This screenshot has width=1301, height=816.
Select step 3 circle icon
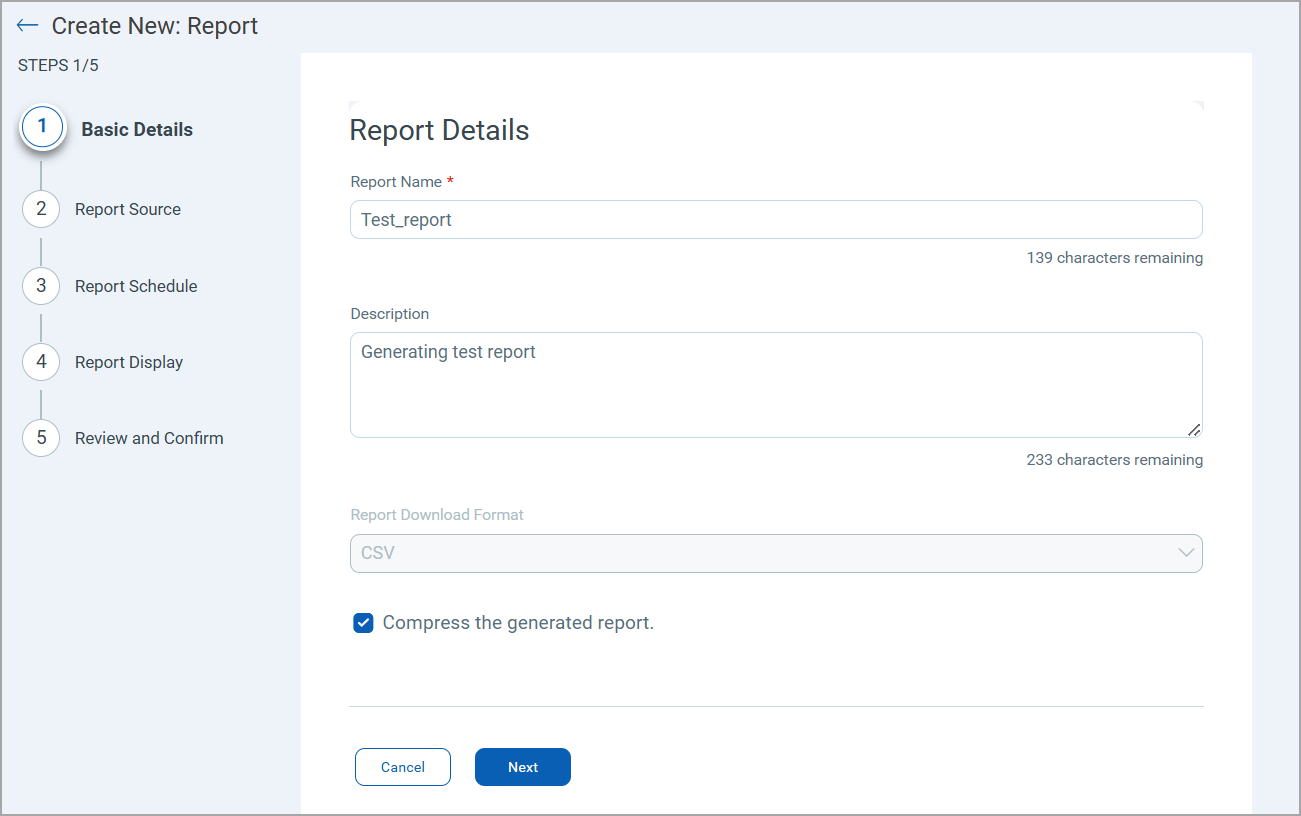(x=41, y=286)
